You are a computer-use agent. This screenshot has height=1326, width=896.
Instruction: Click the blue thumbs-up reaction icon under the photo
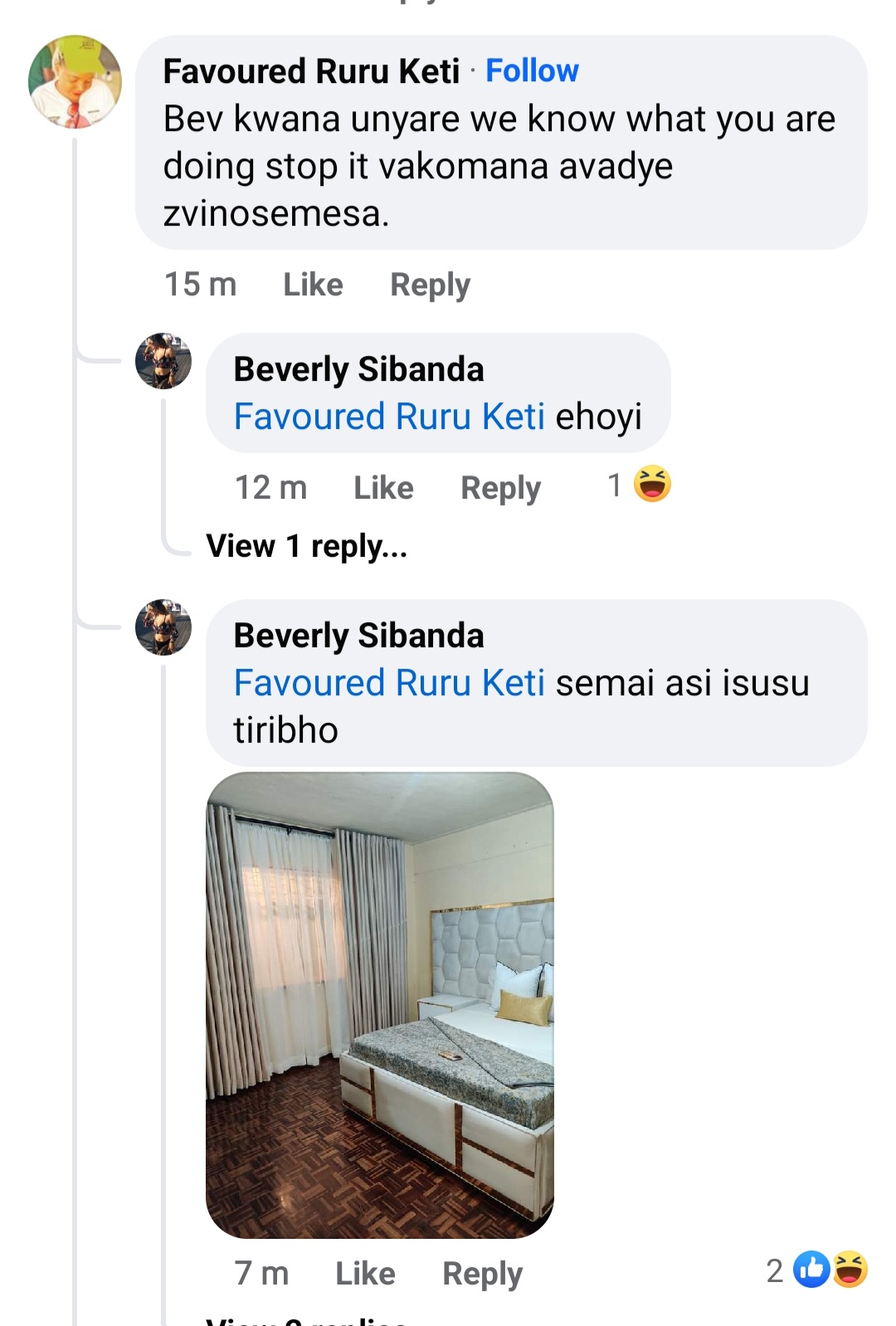811,1269
